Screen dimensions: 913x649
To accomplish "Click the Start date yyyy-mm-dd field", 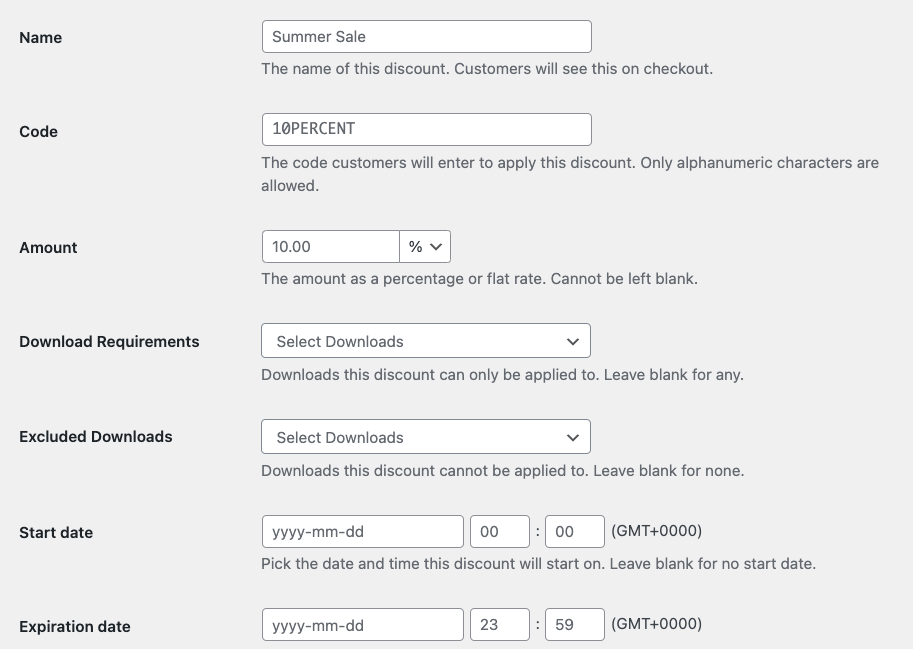I will click(362, 532).
